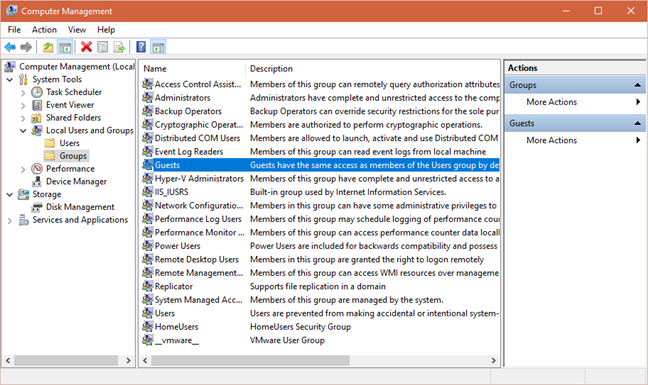Screen dimensions: 648x385
Task: Expand the Performance node
Action: (x=23, y=169)
